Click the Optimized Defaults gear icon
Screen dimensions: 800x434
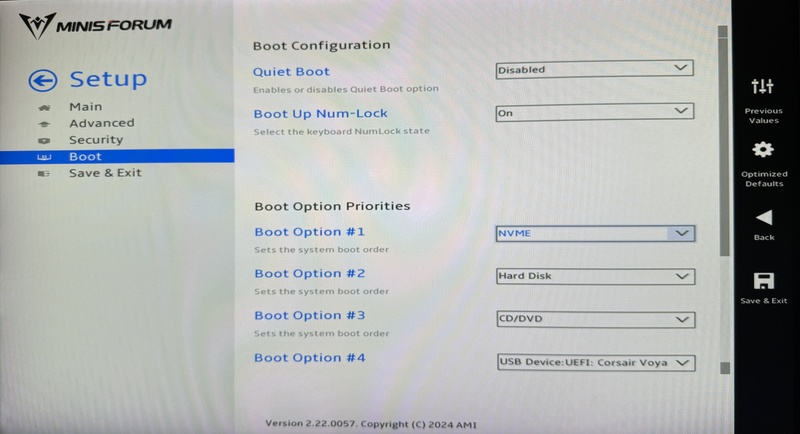tap(763, 149)
